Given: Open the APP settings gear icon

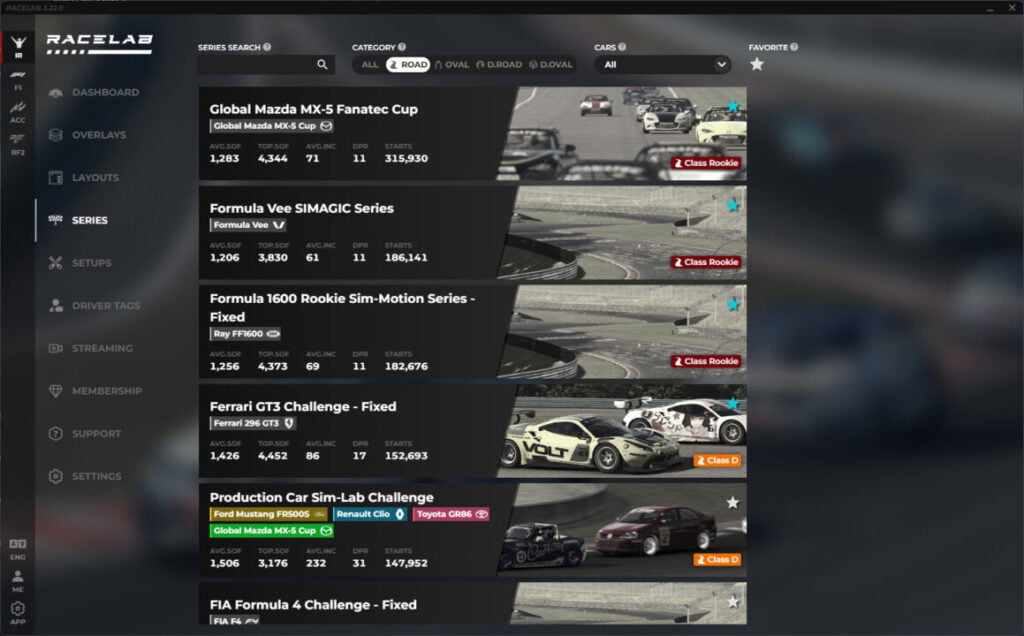Looking at the screenshot, I should (x=18, y=612).
